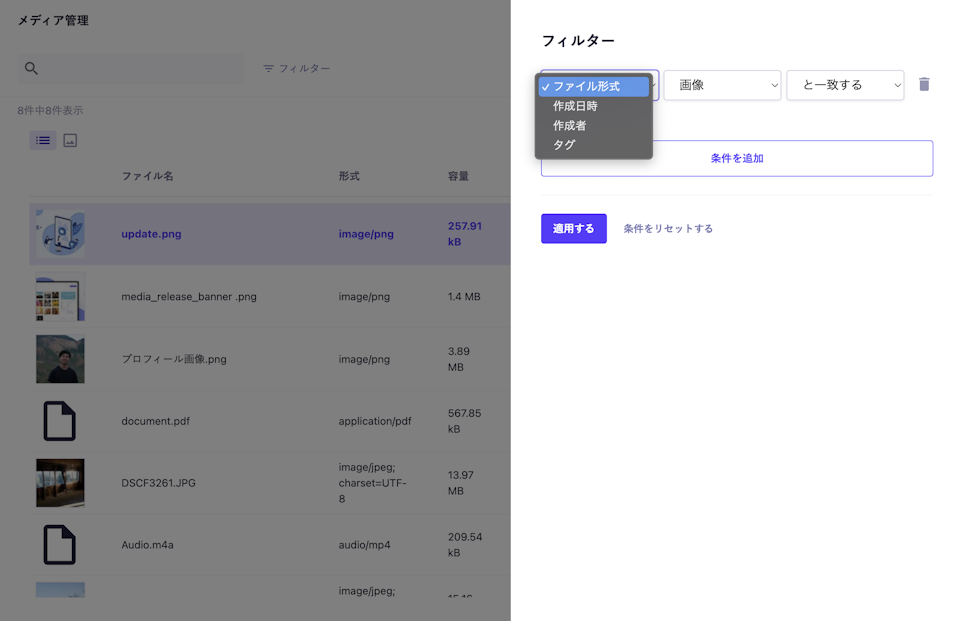Click the trash icon to delete filter condition
The image size is (960, 621).
[924, 85]
